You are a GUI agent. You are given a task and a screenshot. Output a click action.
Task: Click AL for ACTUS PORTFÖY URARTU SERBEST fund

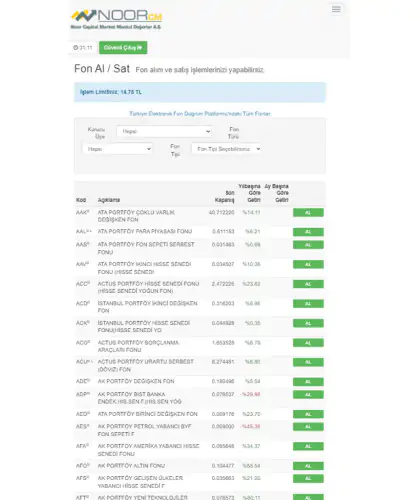(x=308, y=362)
